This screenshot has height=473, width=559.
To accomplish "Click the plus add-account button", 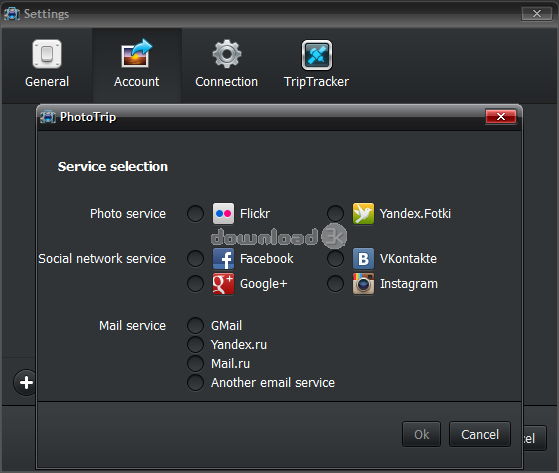I will 26,382.
